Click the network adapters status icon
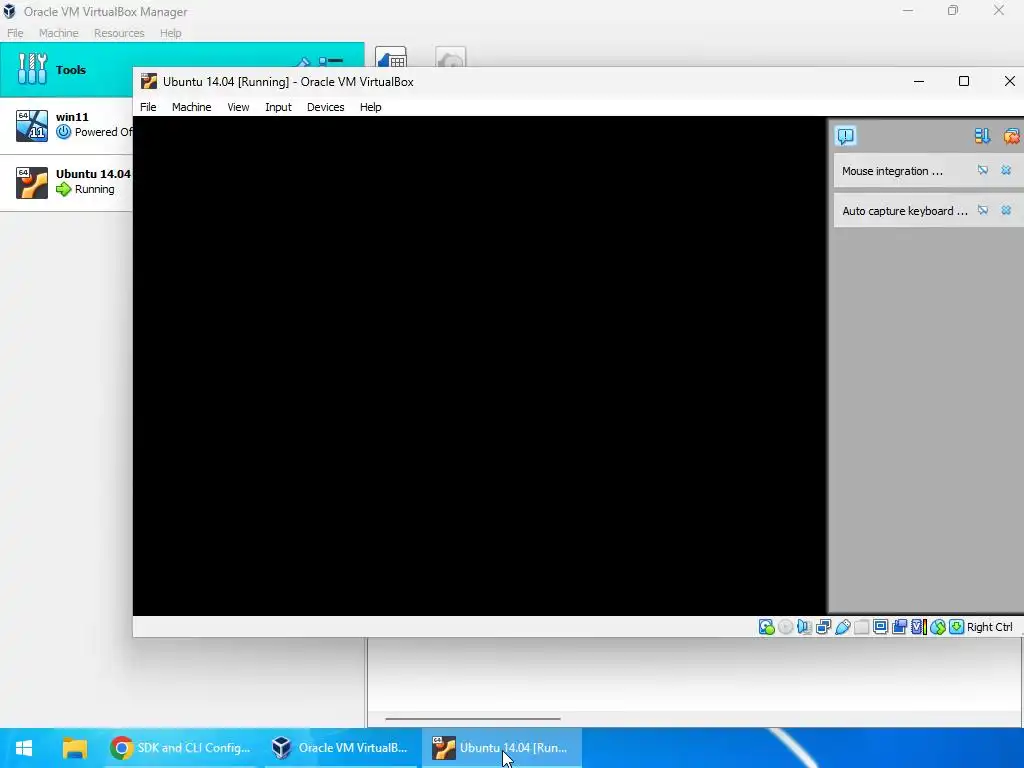This screenshot has height=768, width=1024. coord(824,627)
